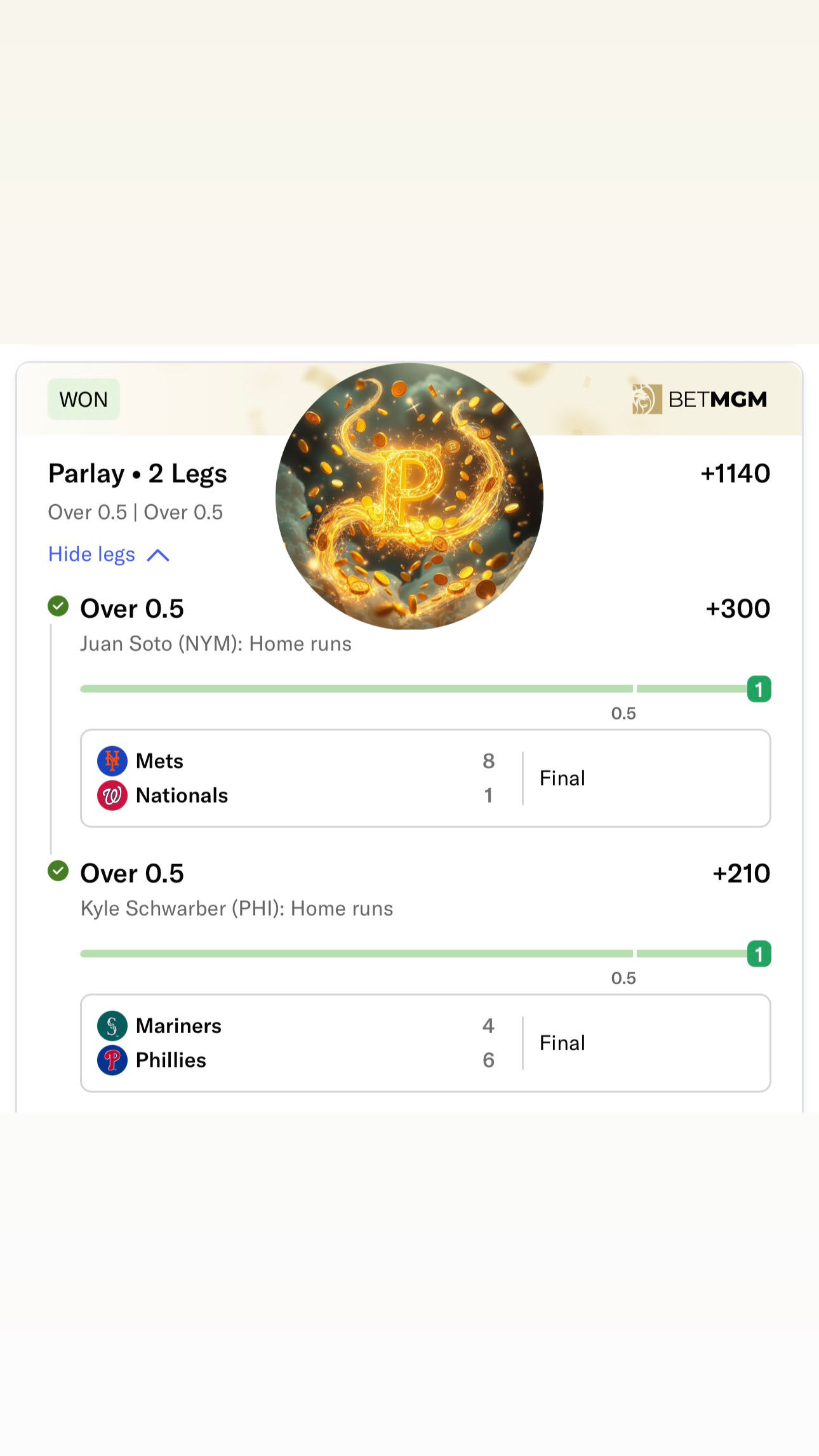Collapse the parlay legs via Hide legs
Viewport: 819px width, 1456px height.
(92, 554)
